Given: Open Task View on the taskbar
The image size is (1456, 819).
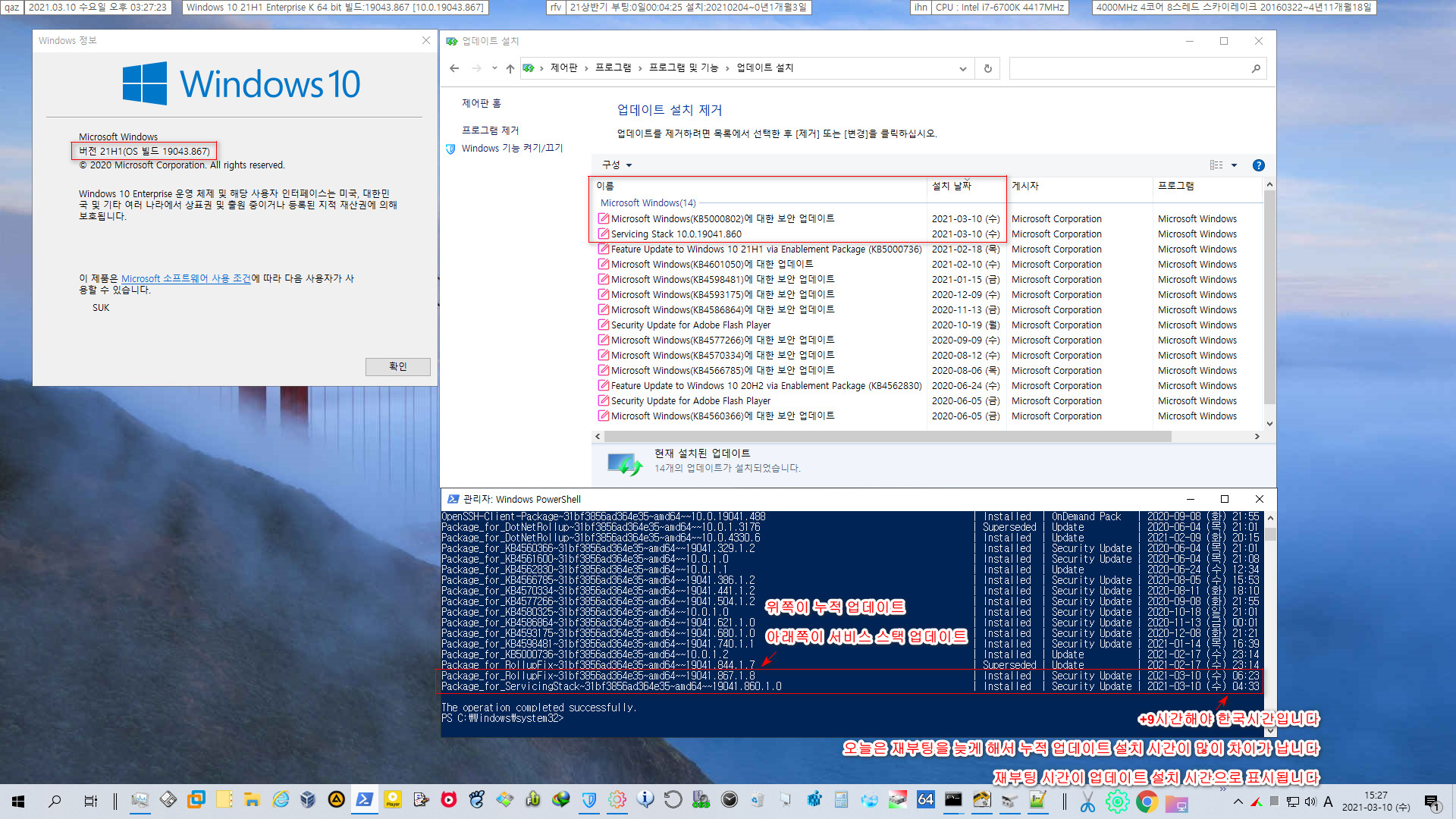Looking at the screenshot, I should point(90,801).
